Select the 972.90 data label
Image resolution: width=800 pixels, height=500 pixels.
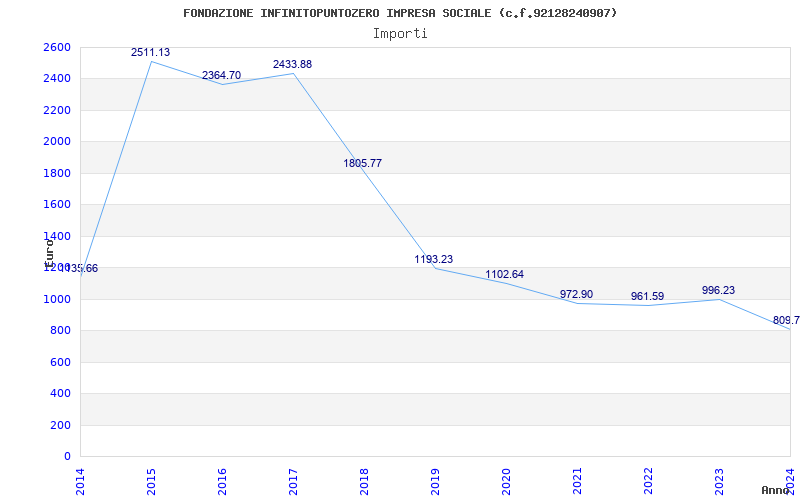pyautogui.click(x=577, y=294)
